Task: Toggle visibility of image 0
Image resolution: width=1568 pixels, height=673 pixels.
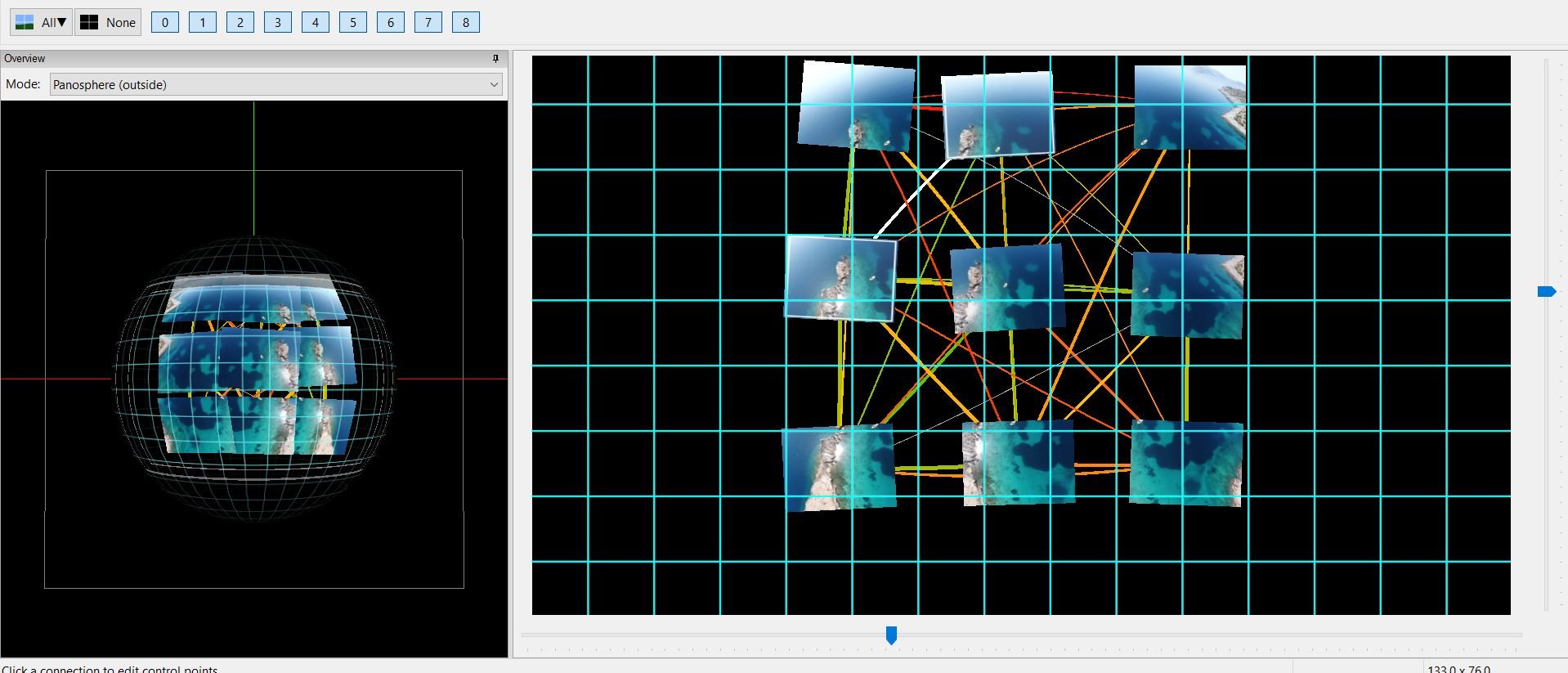Action: click(x=165, y=22)
